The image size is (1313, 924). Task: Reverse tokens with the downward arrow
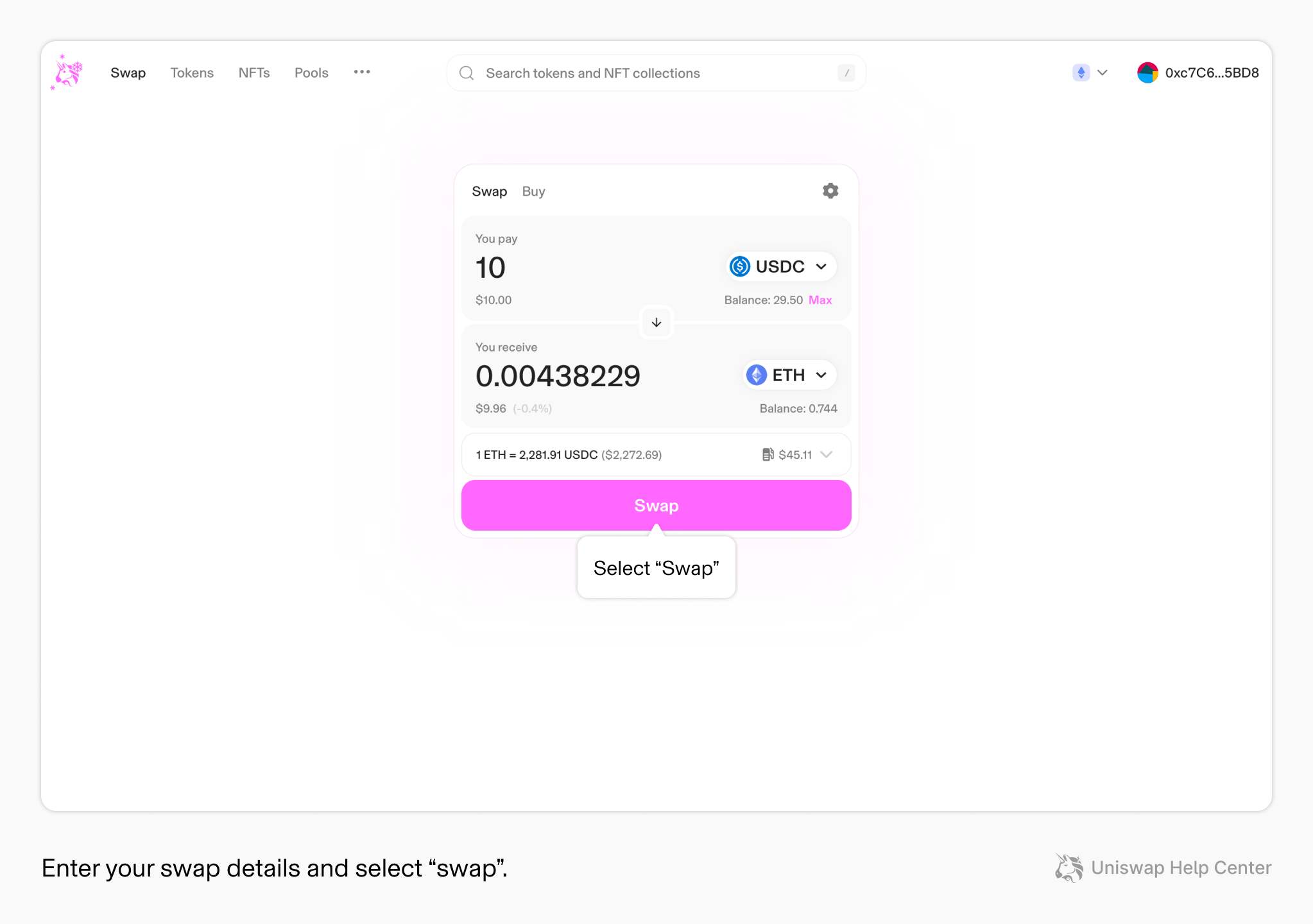[656, 323]
